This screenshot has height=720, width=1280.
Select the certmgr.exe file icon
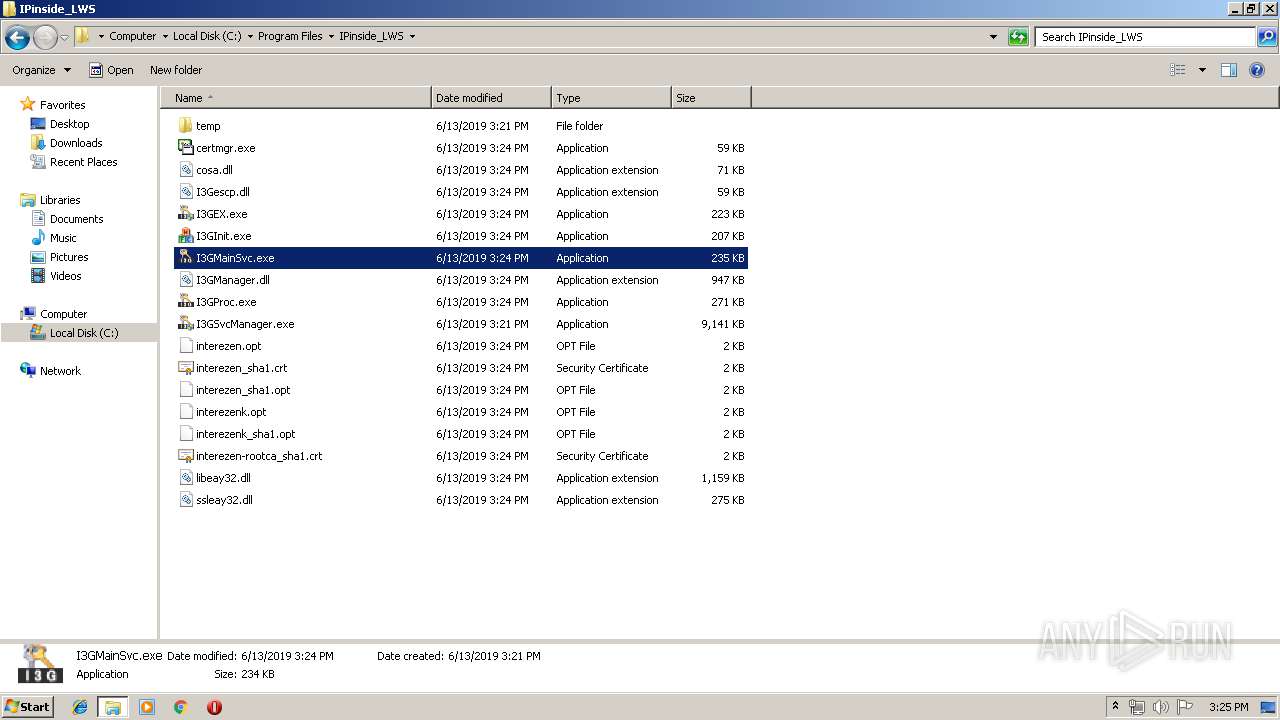pyautogui.click(x=185, y=148)
